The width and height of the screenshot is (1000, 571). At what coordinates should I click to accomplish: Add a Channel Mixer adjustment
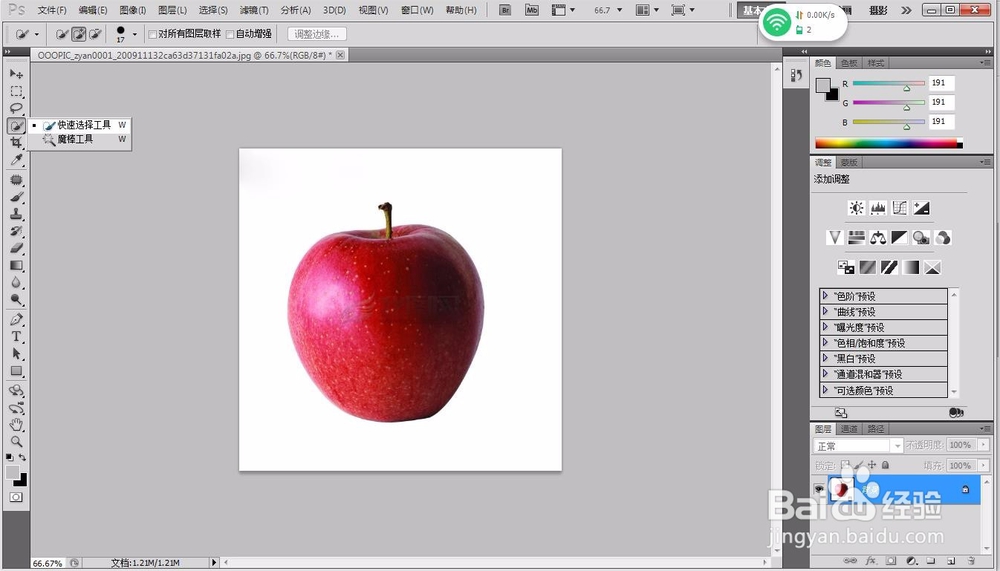tap(943, 238)
